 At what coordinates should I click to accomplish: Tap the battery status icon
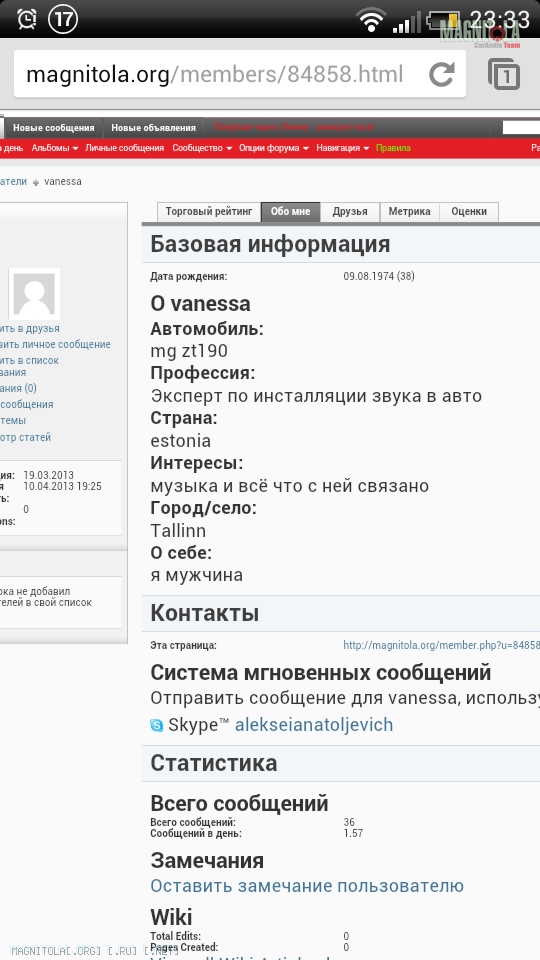(x=444, y=21)
